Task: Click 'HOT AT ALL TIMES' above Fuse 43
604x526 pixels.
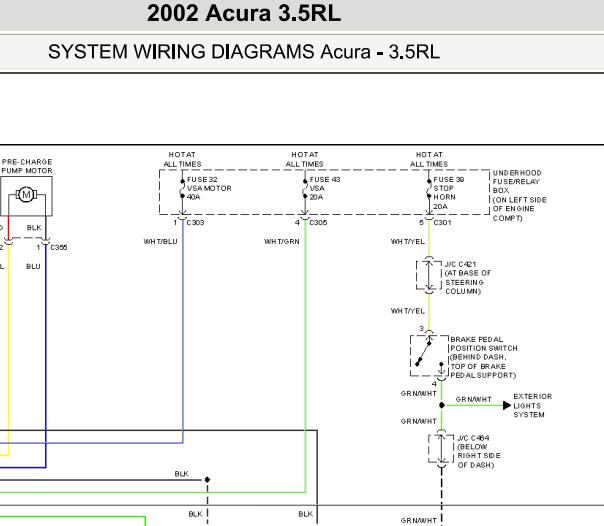Action: (305, 159)
